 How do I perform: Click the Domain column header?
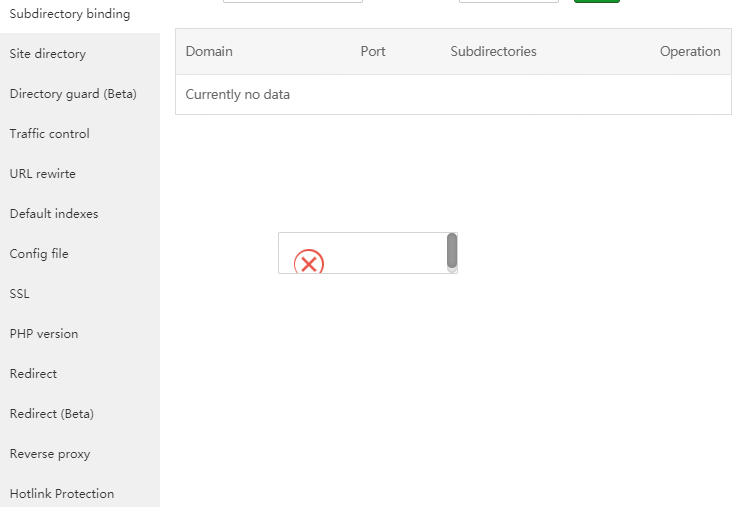[x=209, y=51]
